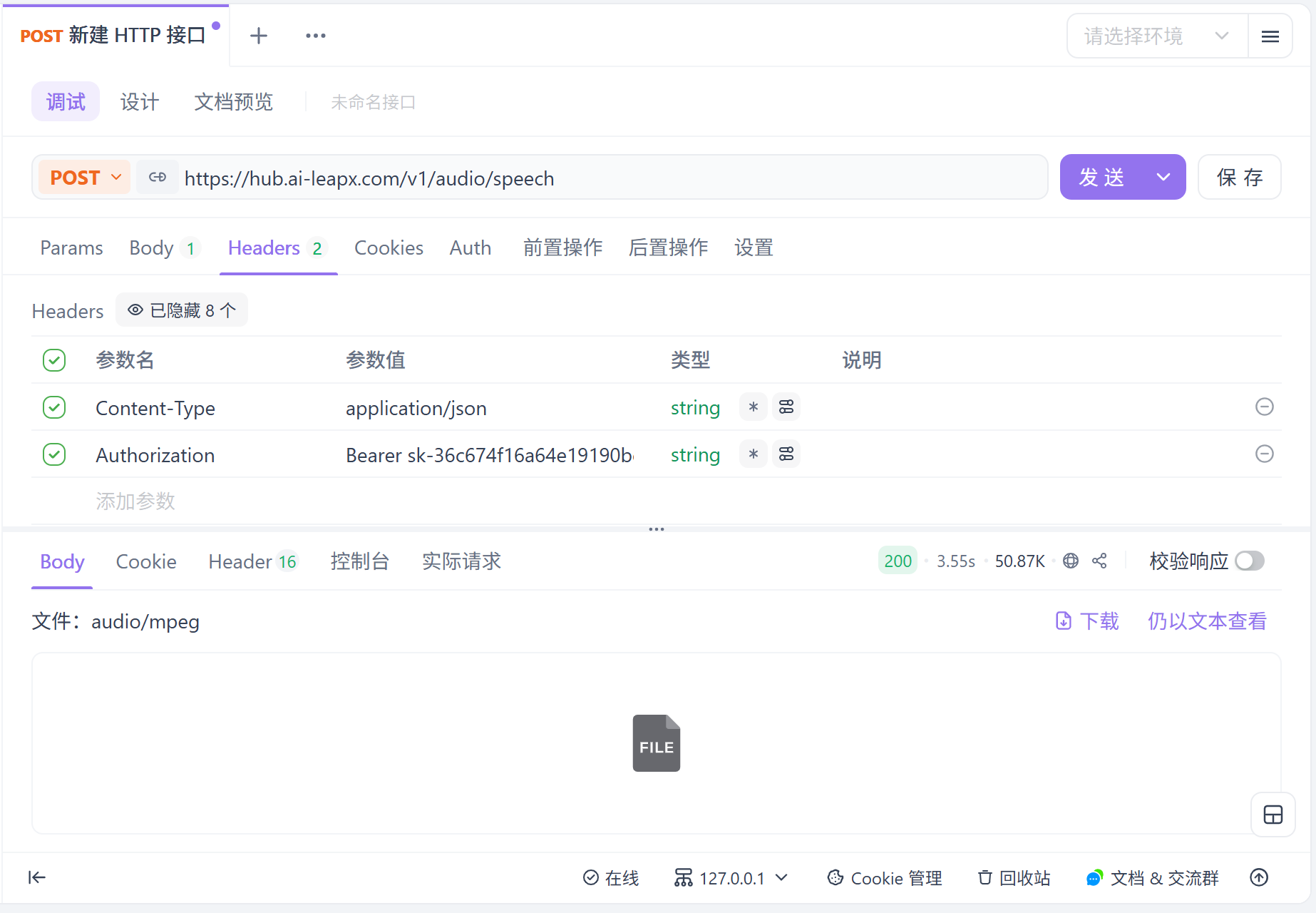Open advanced settings icon for Authorization row
Image resolution: width=1316 pixels, height=913 pixels.
[x=786, y=454]
